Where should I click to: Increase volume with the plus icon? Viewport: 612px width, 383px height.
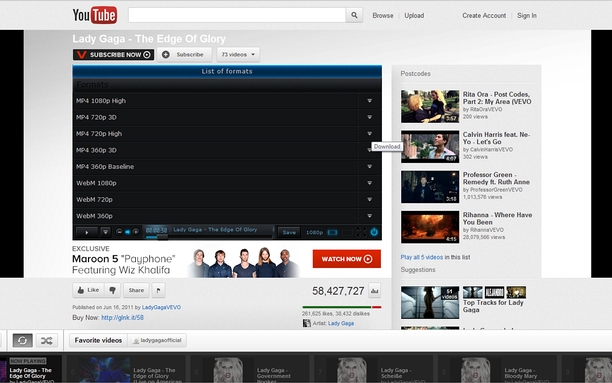135,232
